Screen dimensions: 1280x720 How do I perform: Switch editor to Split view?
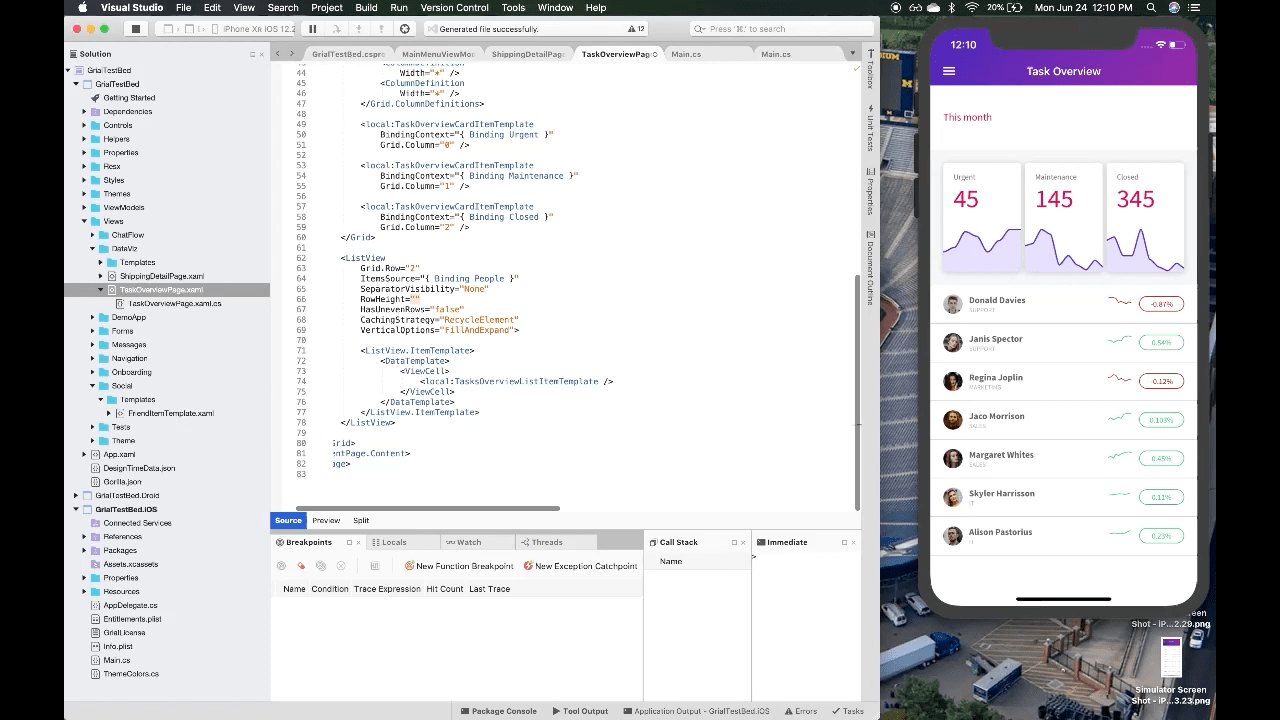point(361,520)
